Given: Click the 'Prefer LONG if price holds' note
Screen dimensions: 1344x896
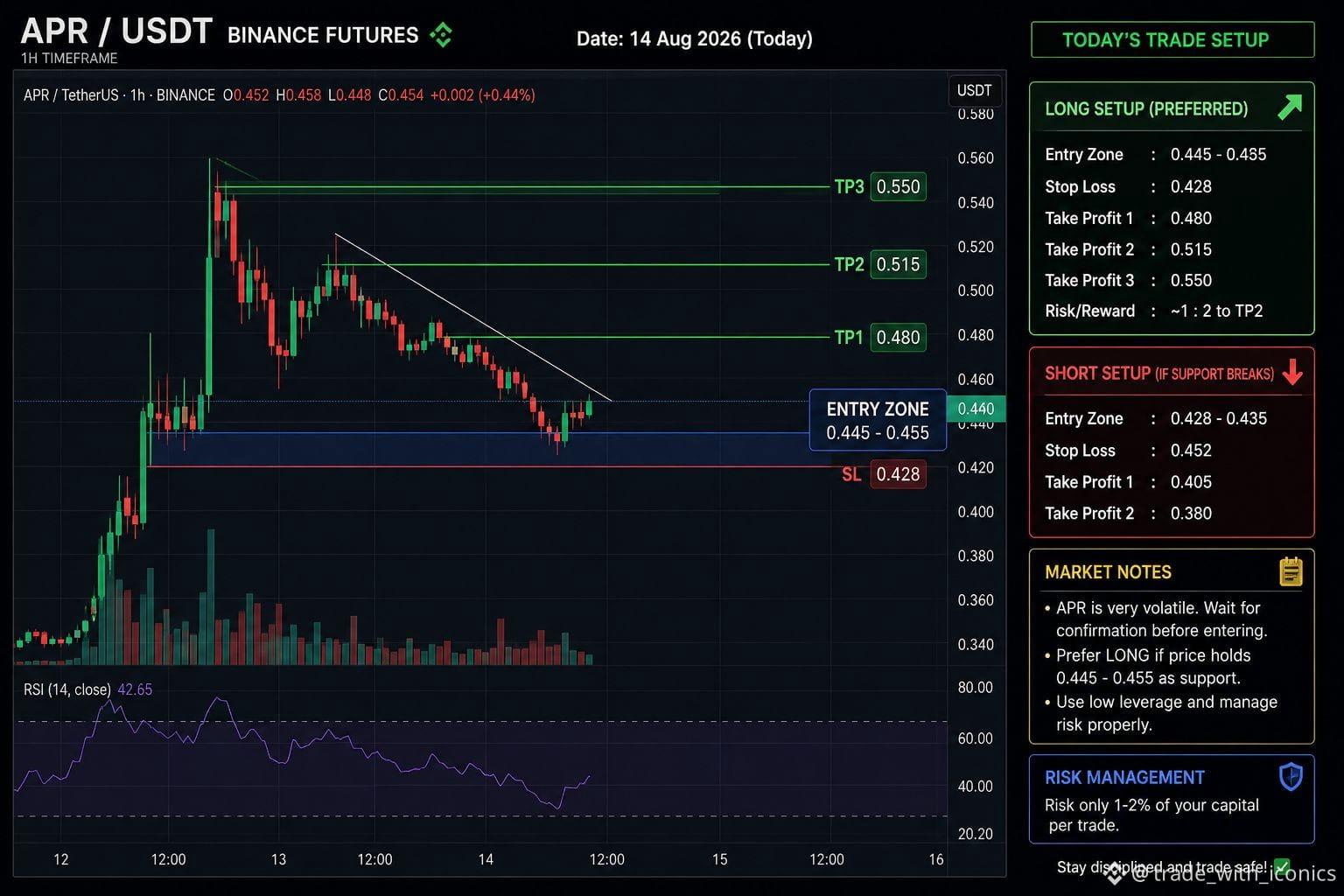Looking at the screenshot, I should tap(1148, 666).
